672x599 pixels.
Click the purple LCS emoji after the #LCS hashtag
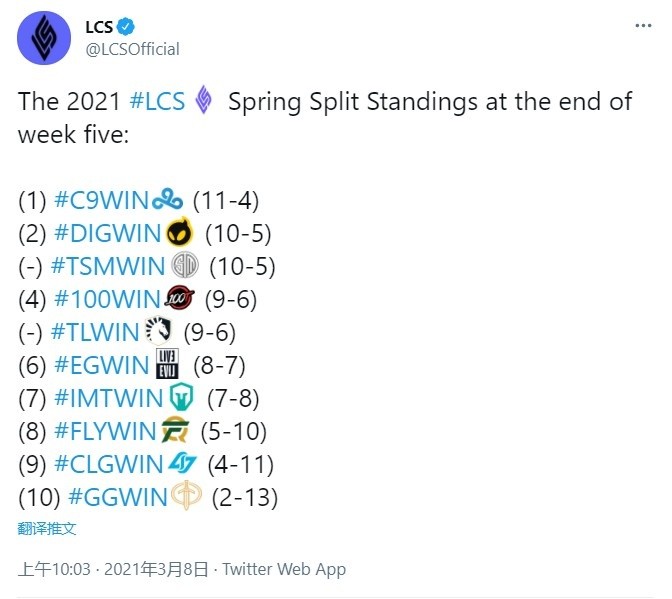click(204, 99)
